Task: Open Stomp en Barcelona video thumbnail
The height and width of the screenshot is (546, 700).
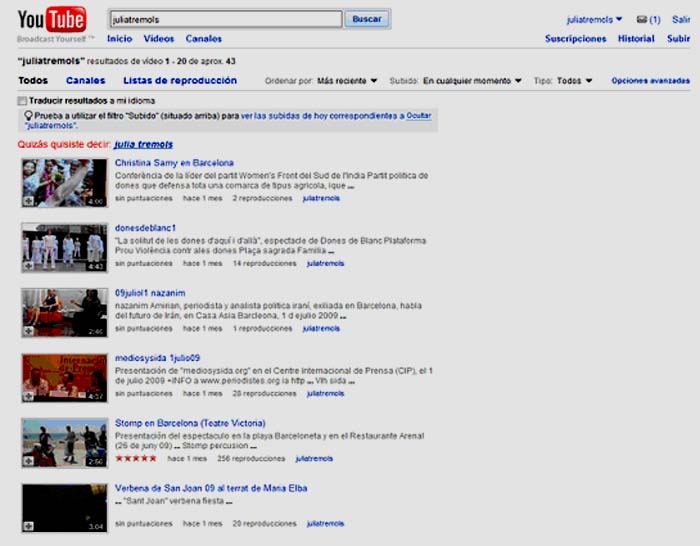Action: (65, 443)
